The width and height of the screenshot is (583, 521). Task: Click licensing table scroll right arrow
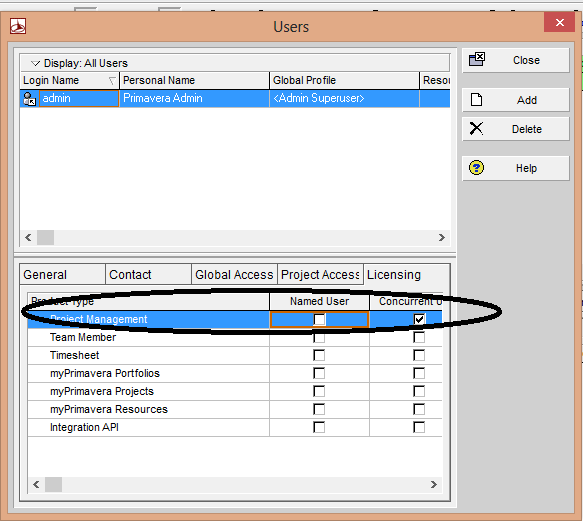click(x=434, y=485)
